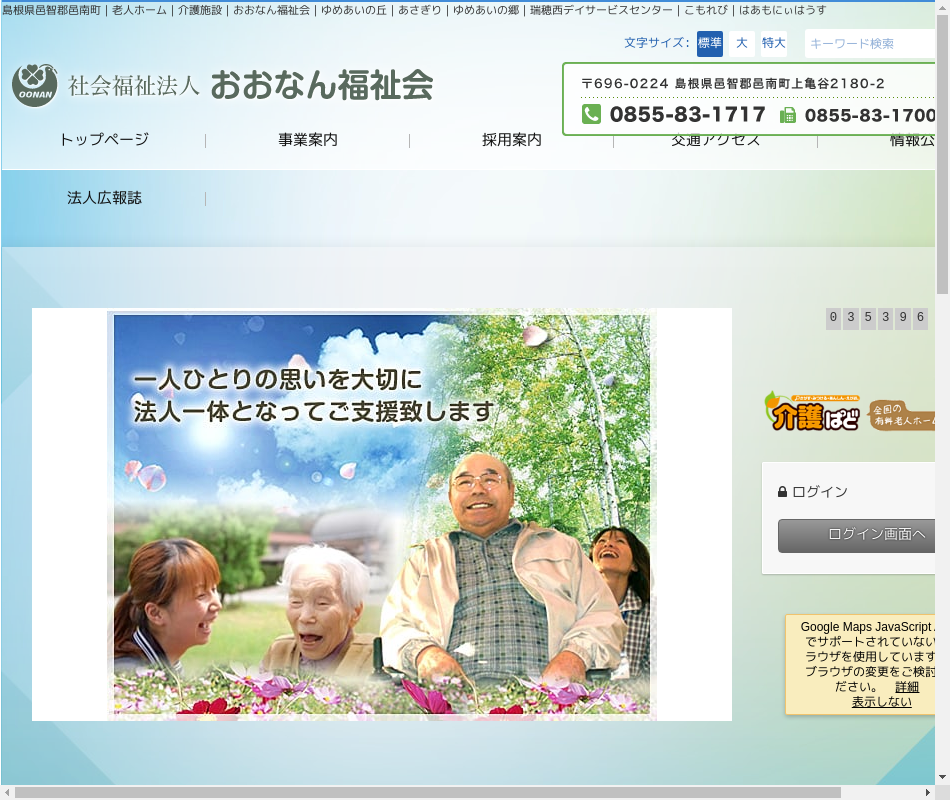
Task: Switch text size to 特大
Action: 773,43
